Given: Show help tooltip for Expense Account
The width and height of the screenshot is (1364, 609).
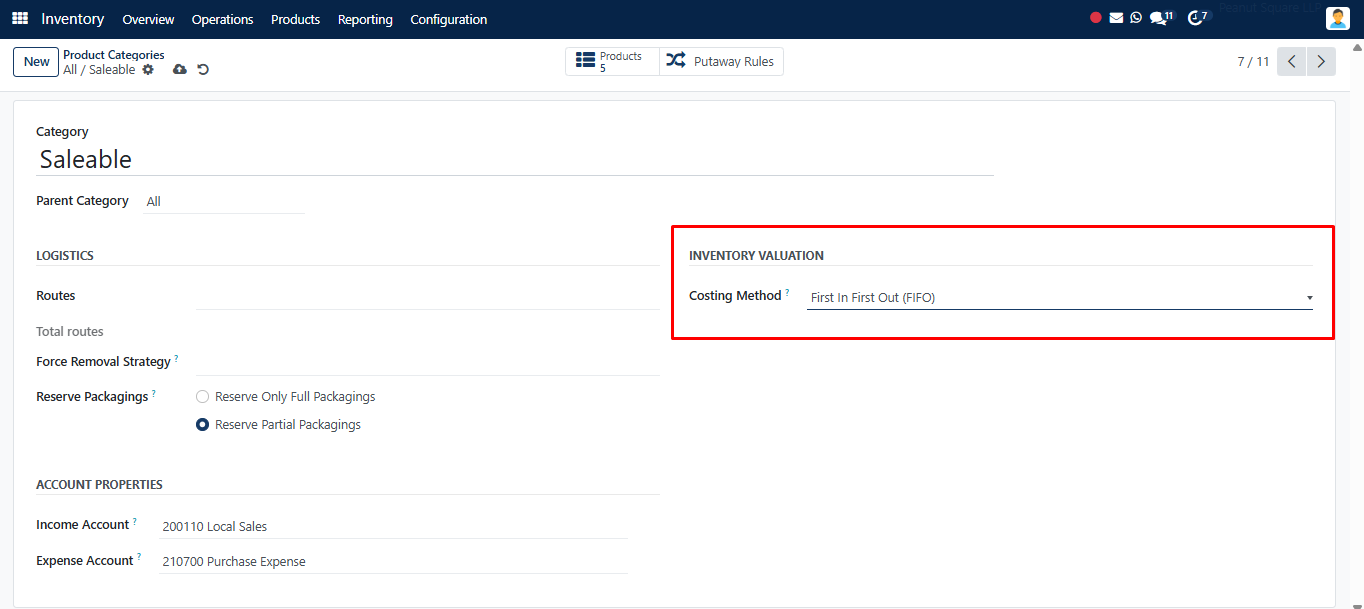Looking at the screenshot, I should tap(139, 557).
